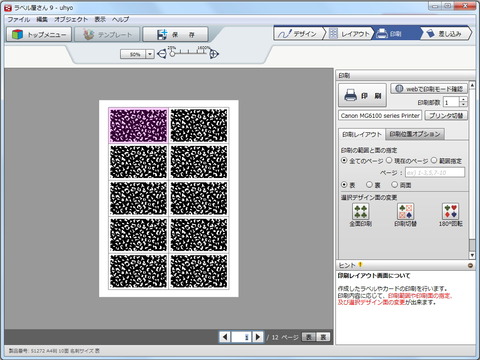Switch to the レイアウト step tab
This screenshot has width=480, height=360.
pos(349,33)
